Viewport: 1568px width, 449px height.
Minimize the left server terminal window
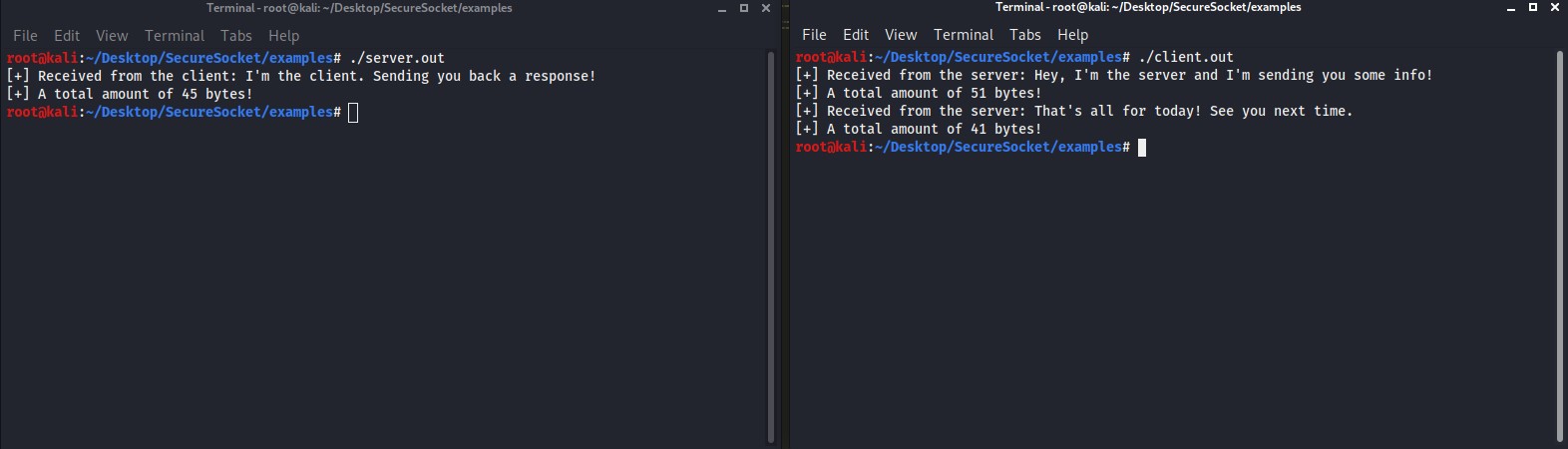722,9
